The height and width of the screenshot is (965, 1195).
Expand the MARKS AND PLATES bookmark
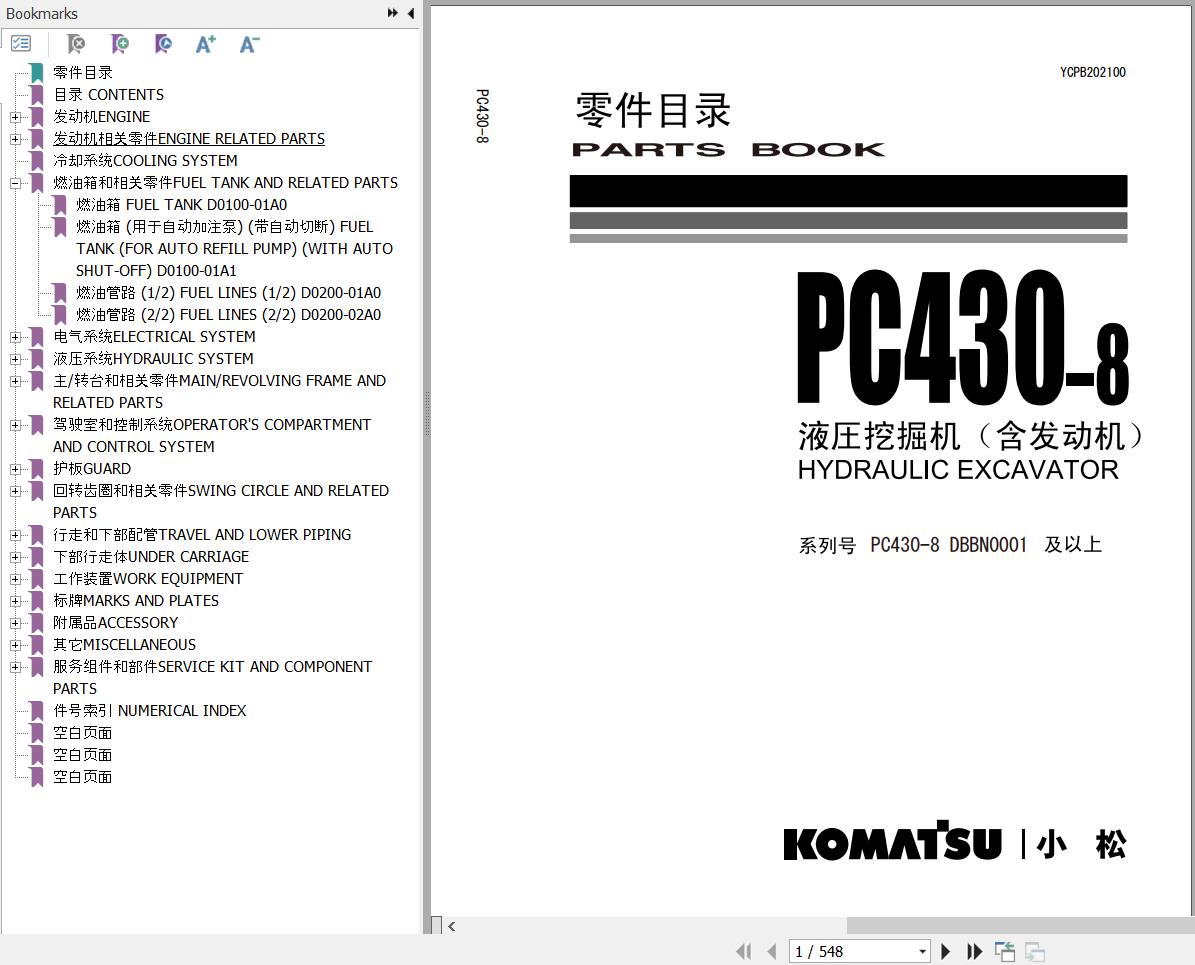(15, 601)
